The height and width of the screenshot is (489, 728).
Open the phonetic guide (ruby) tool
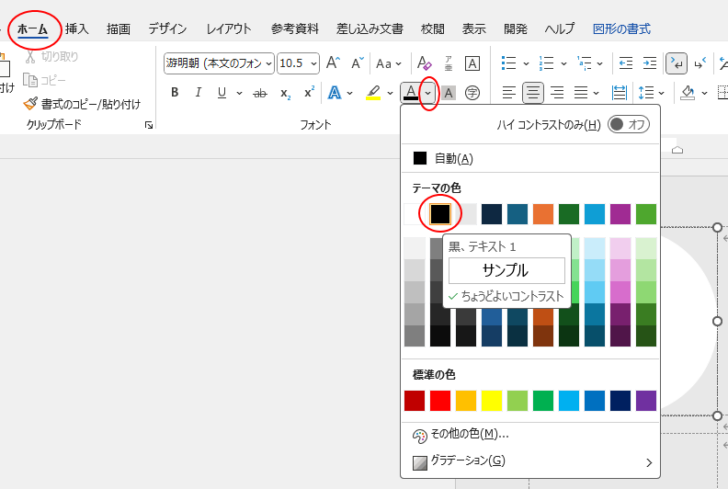point(448,63)
